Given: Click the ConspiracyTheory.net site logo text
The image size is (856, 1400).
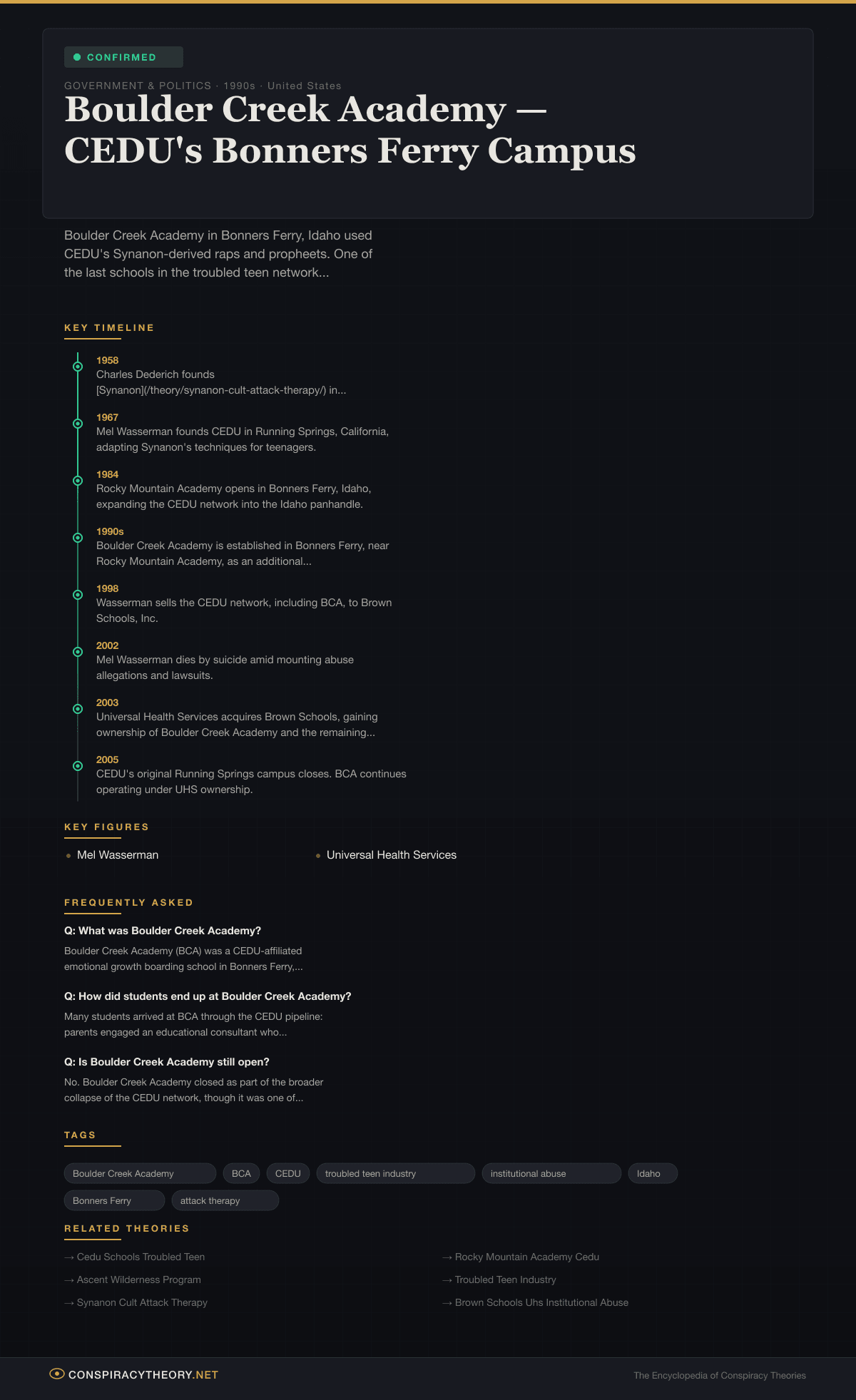Looking at the screenshot, I should [143, 1374].
